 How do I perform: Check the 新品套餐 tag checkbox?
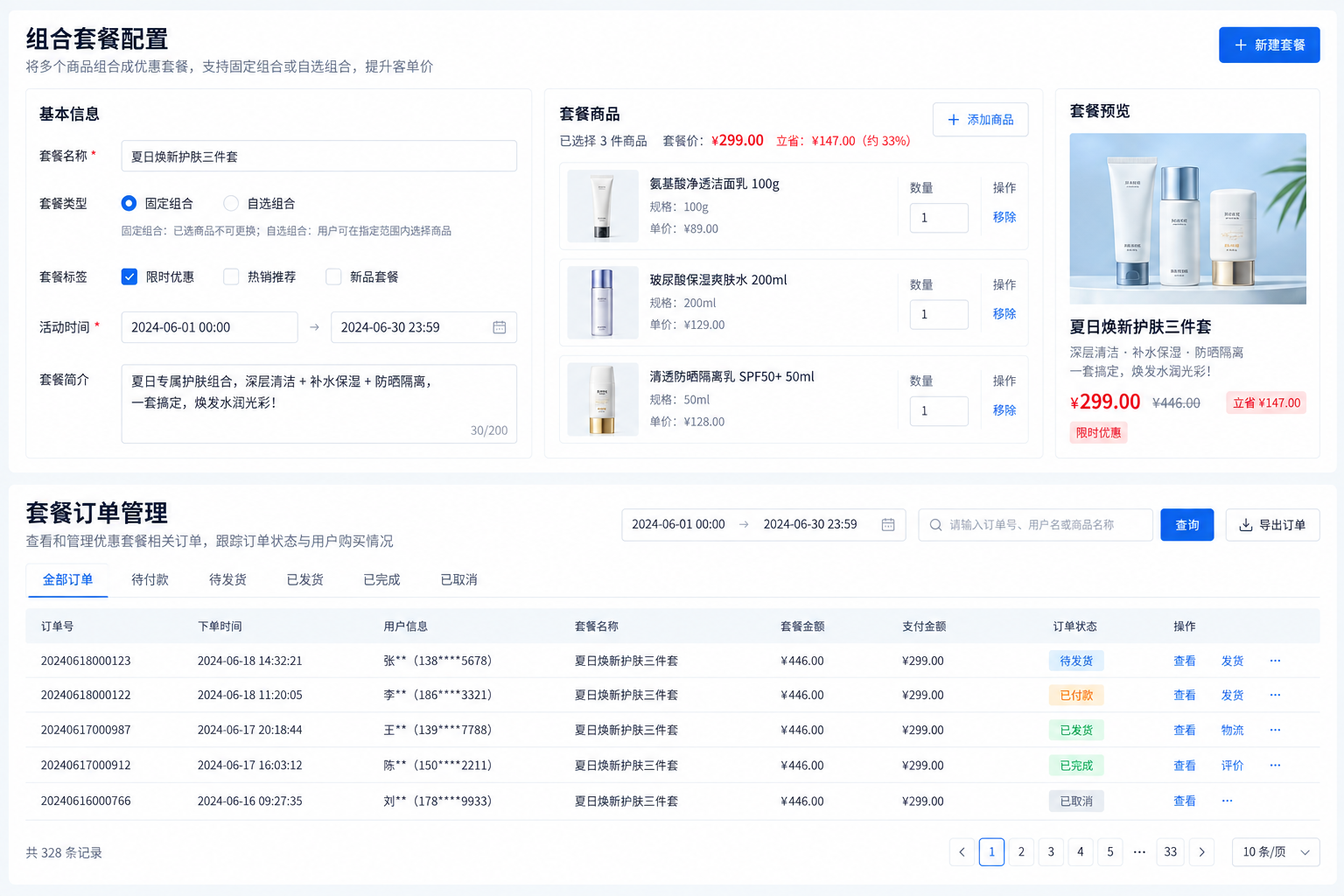333,276
